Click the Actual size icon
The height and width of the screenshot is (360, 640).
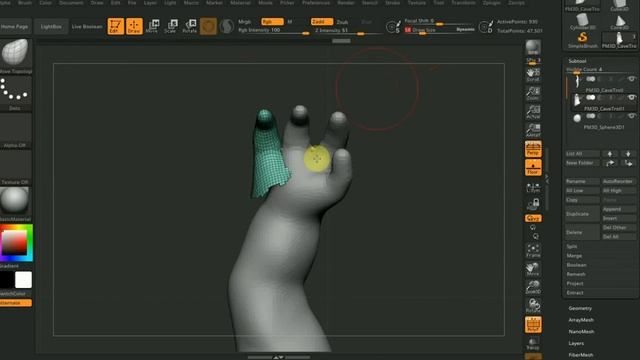pyautogui.click(x=533, y=112)
